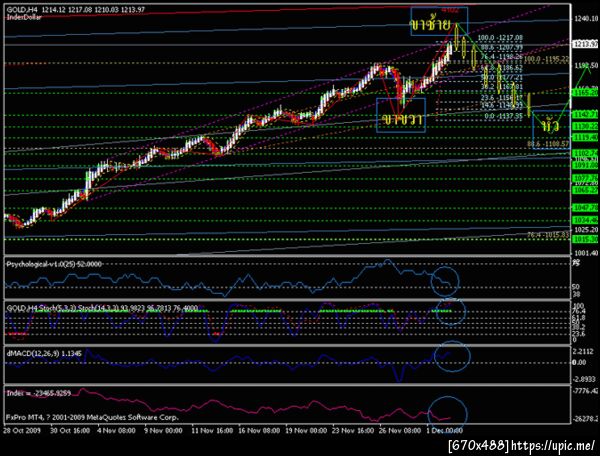Select the circle marker on dMACD panel
Screen dimensions: 600x456
point(452,357)
